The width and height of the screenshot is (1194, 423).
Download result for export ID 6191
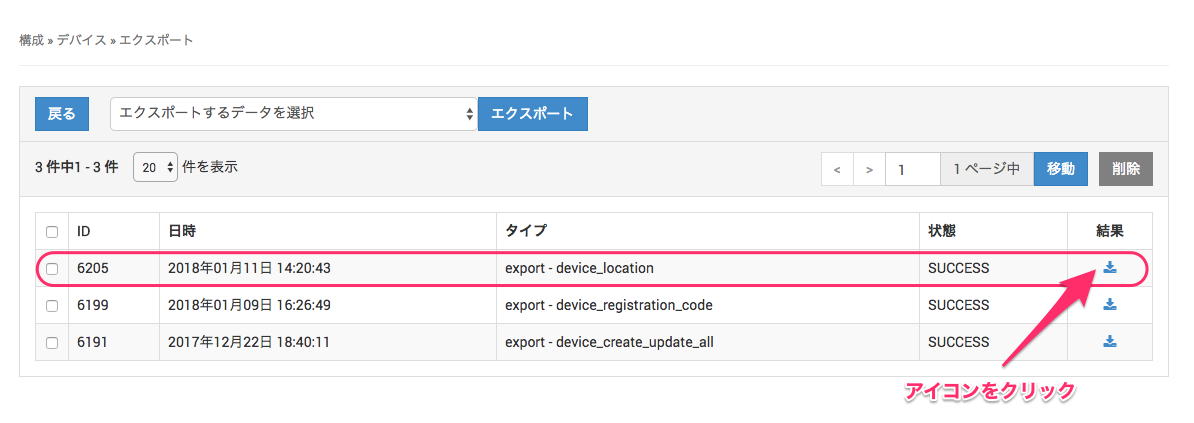point(1110,341)
